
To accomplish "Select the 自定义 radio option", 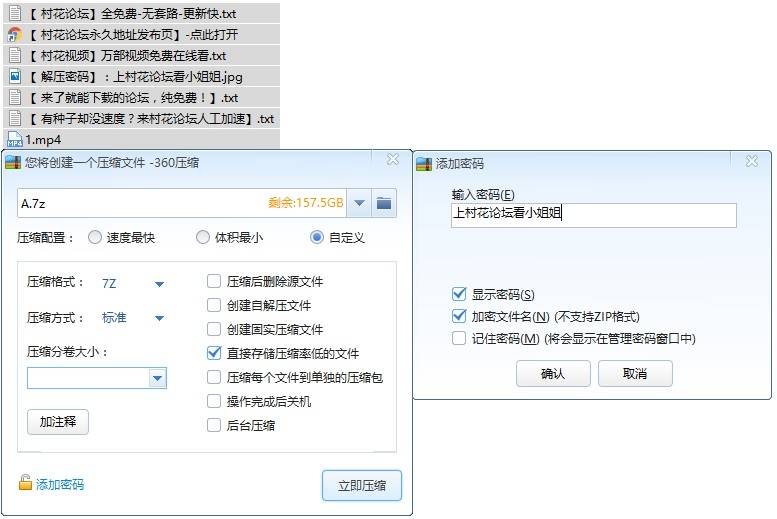I will (x=317, y=237).
